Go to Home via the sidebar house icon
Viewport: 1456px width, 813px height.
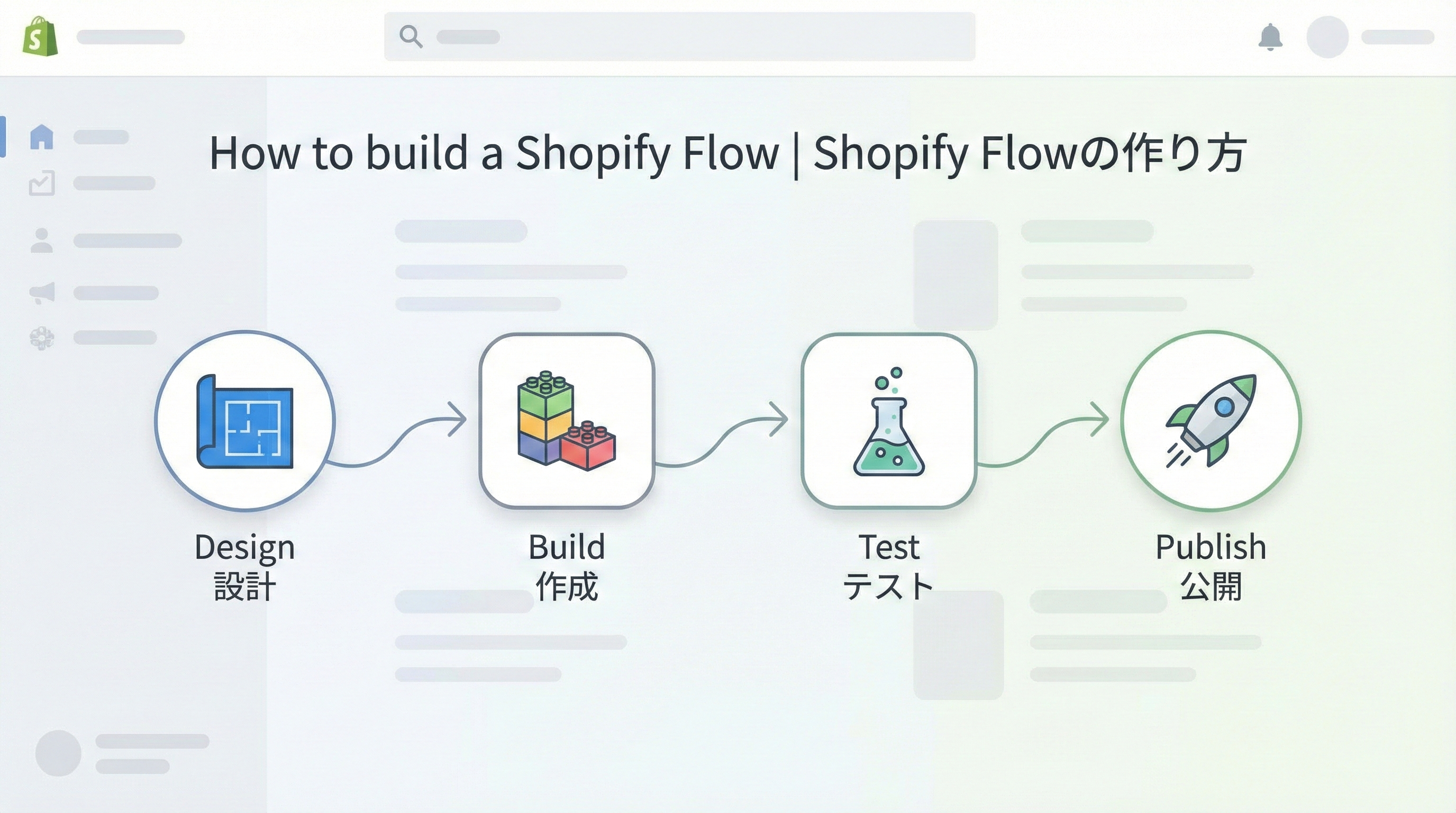click(42, 137)
